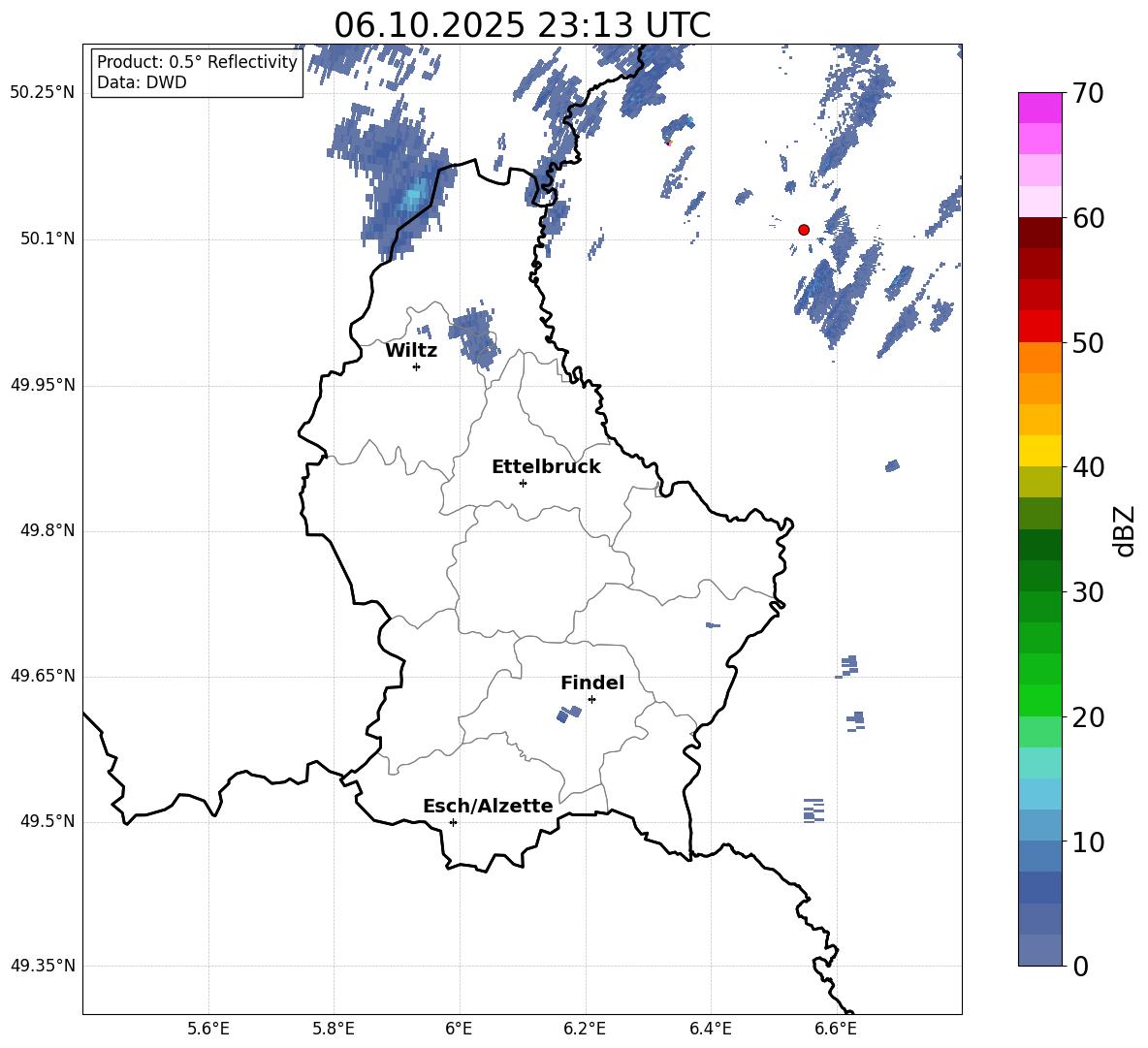The width and height of the screenshot is (1148, 1048).
Task: Click the 30 tick on colorbar
Action: pos(1088,592)
